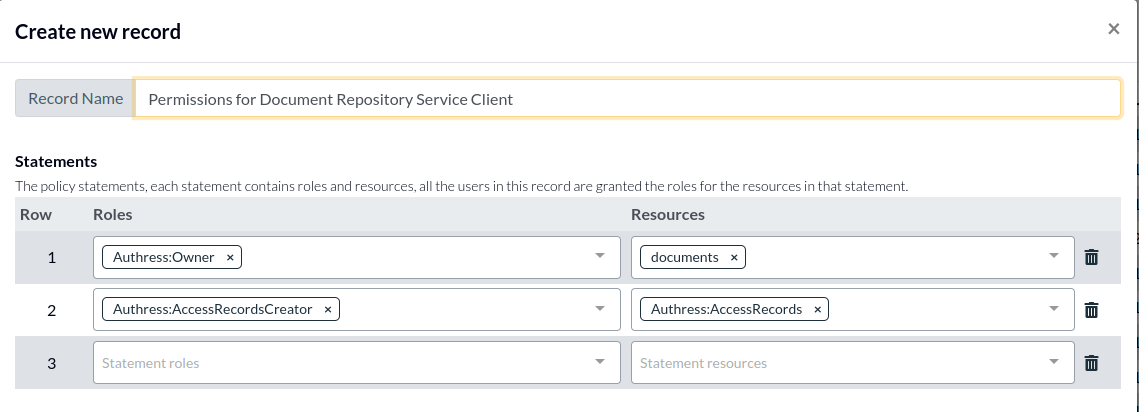Click the Roles column header
This screenshot has height=412, width=1139.
112,214
